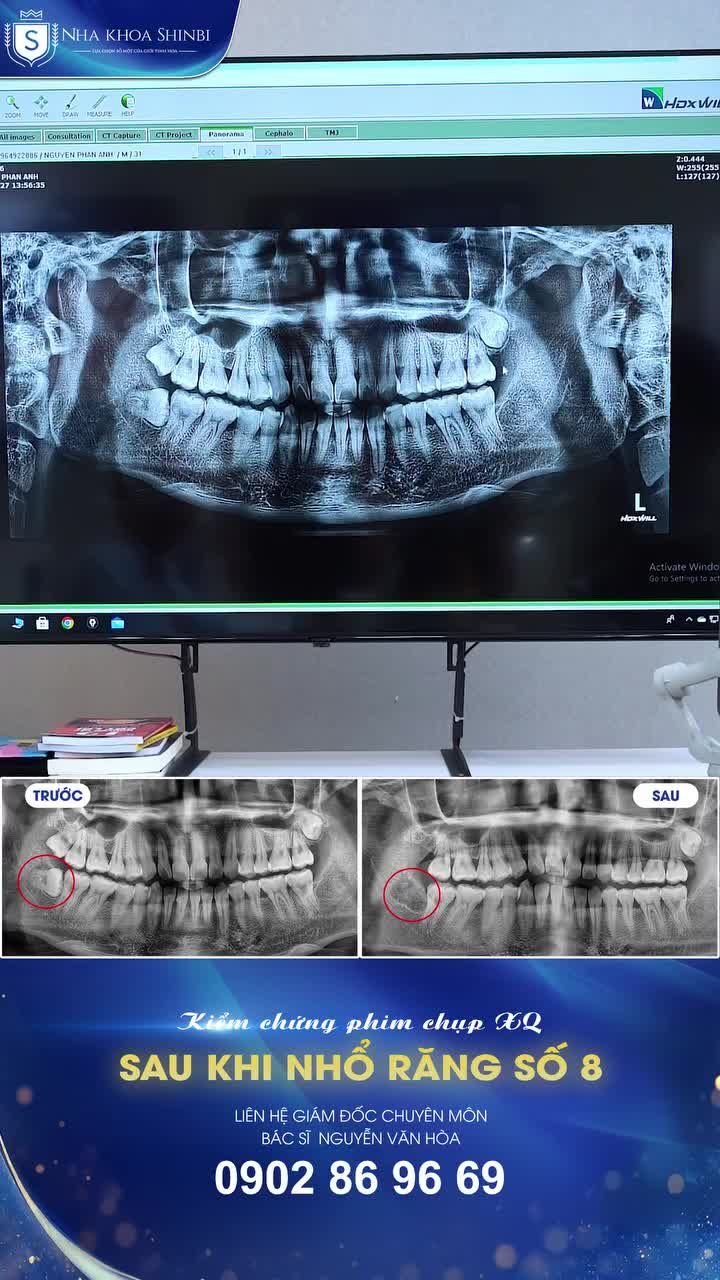Select the Zoom tool in toolbar
This screenshot has width=720, height=1280.
point(12,105)
